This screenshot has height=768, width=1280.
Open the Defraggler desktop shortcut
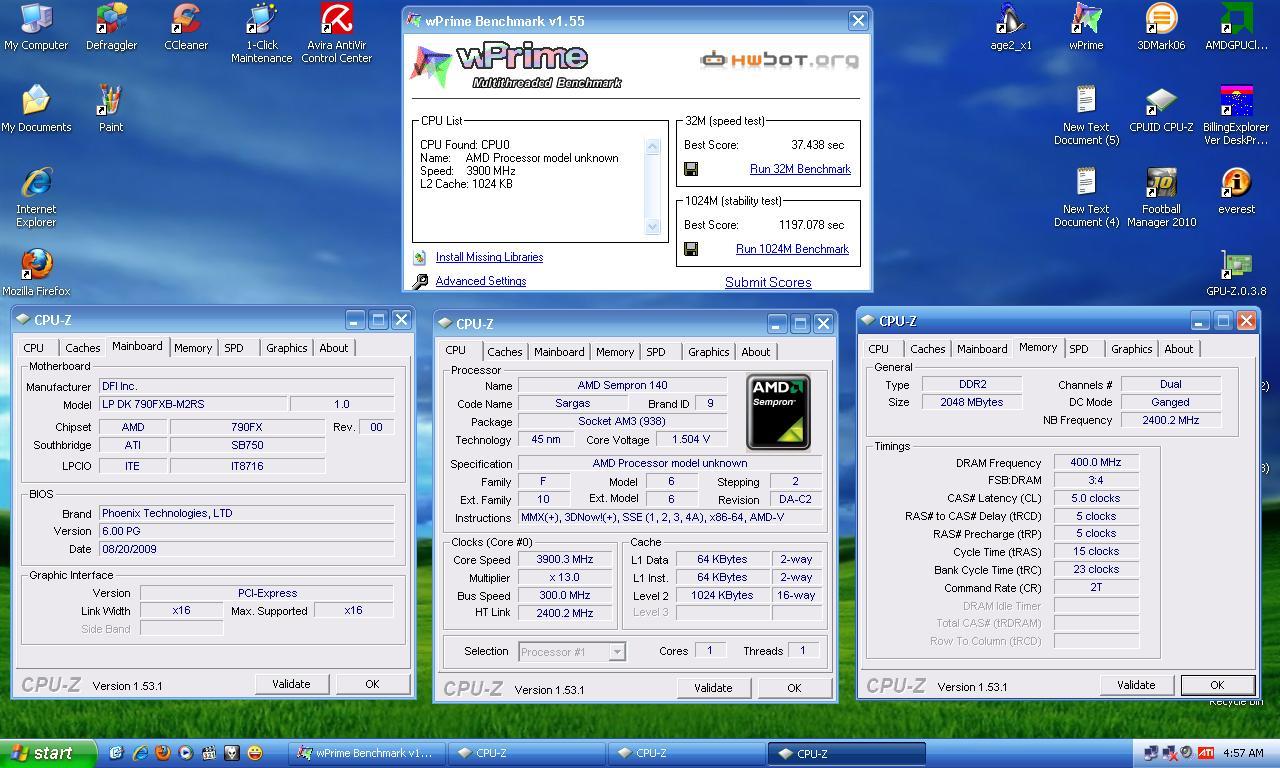(111, 27)
